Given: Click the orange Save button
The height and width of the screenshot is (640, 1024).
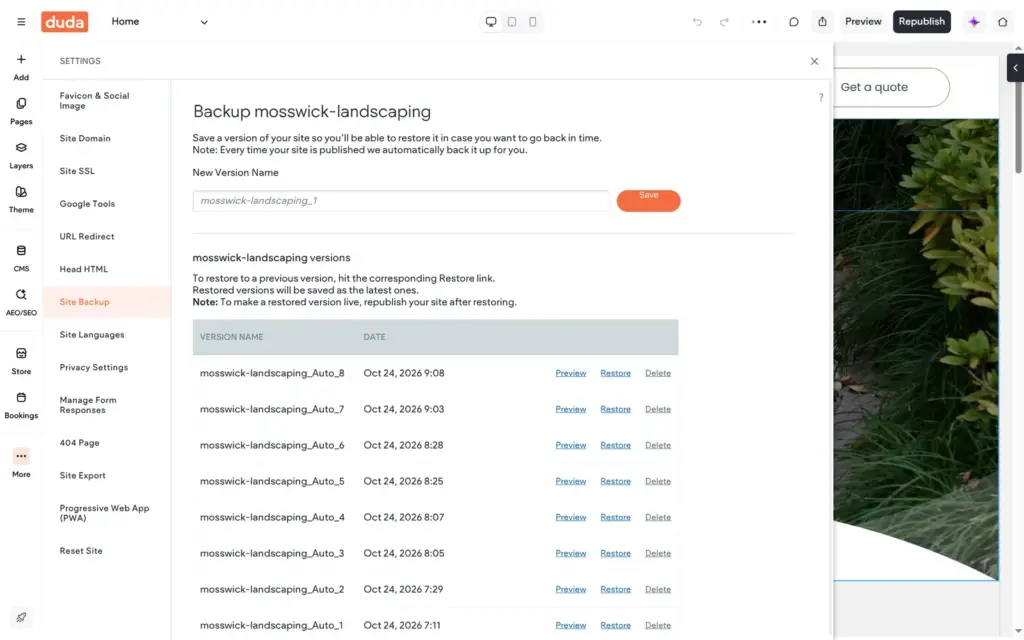Looking at the screenshot, I should pyautogui.click(x=648, y=200).
